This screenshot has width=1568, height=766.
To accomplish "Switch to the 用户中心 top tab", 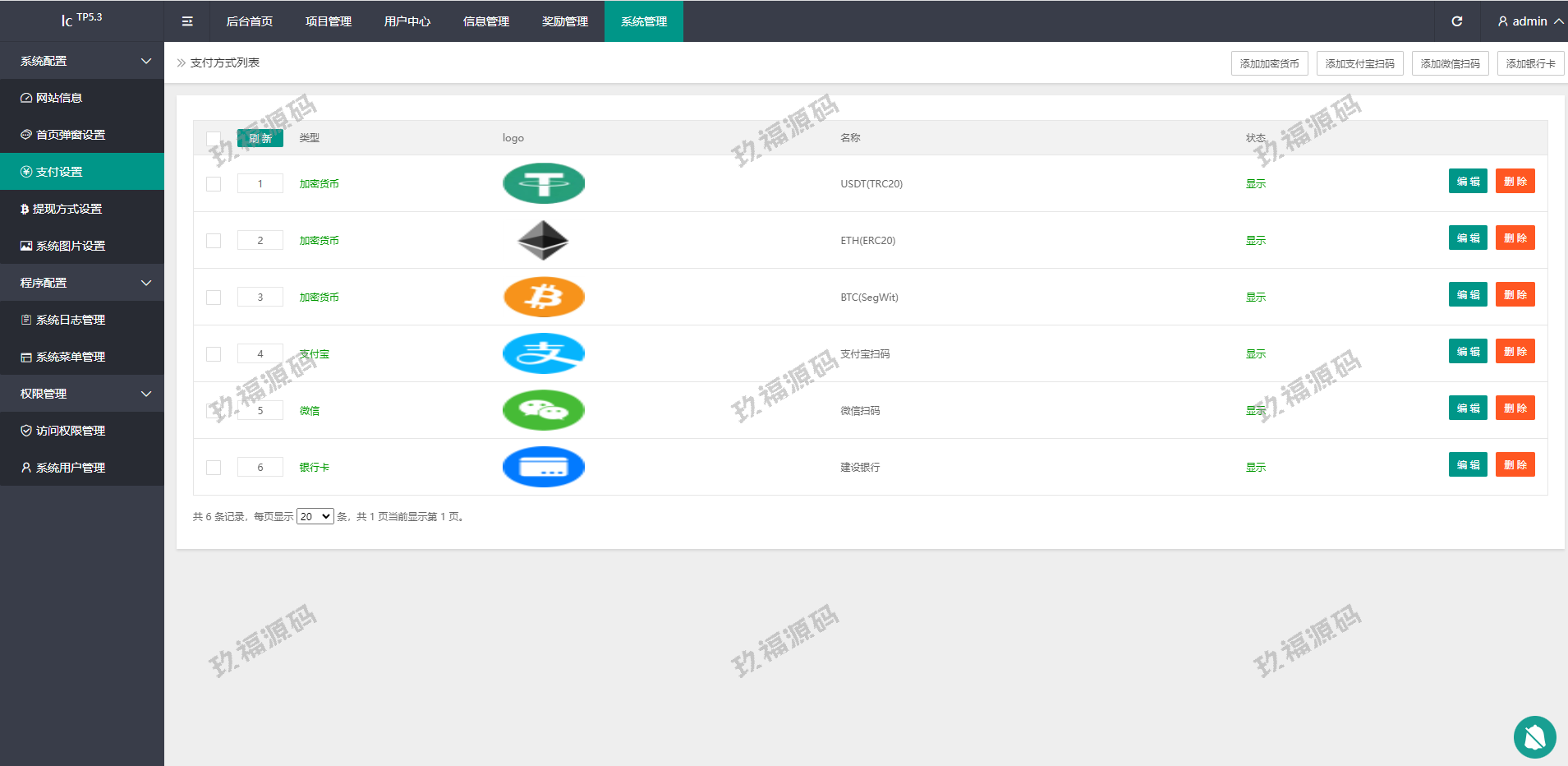I will pyautogui.click(x=407, y=21).
